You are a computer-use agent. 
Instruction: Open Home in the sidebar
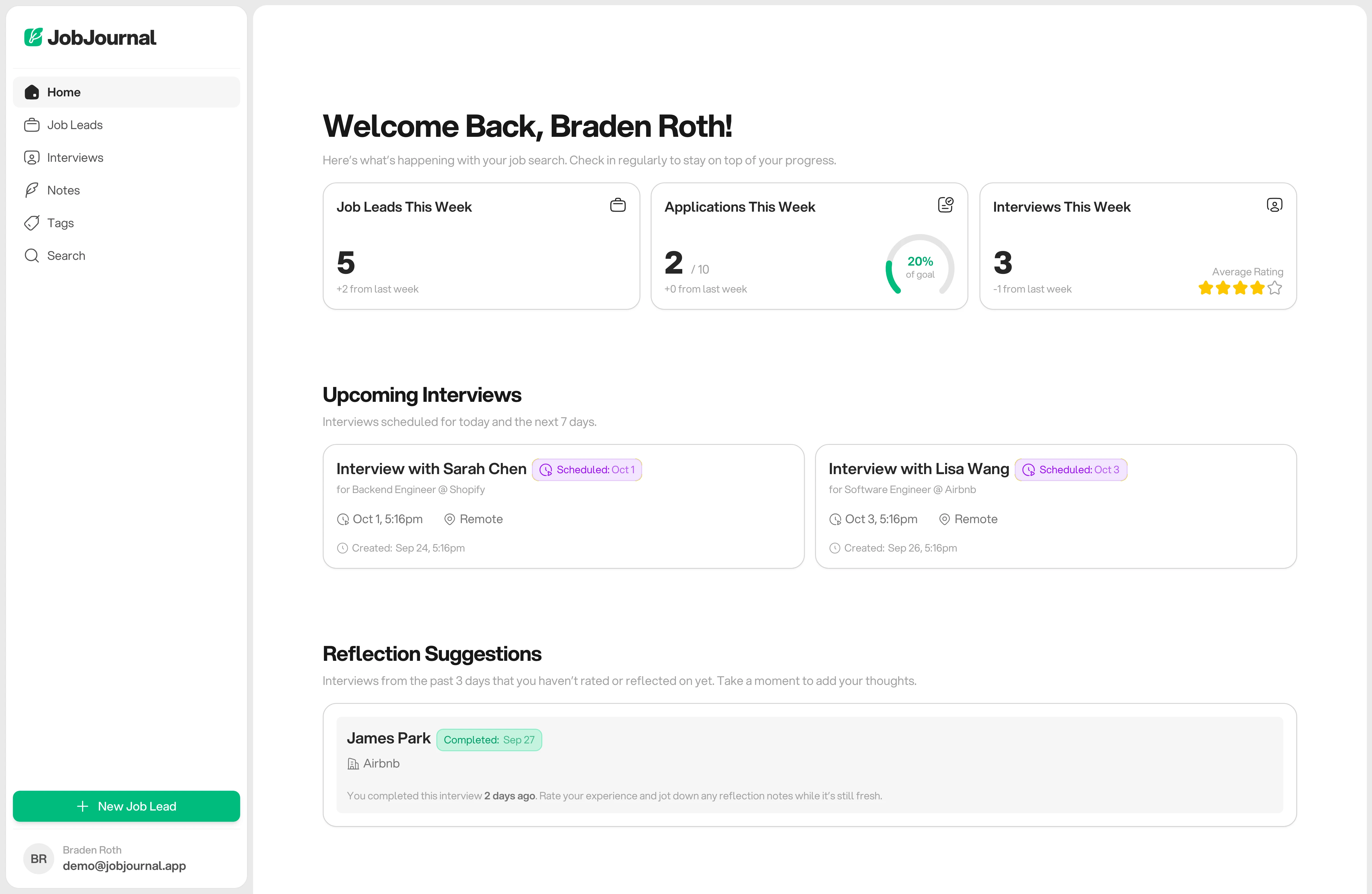click(x=126, y=92)
